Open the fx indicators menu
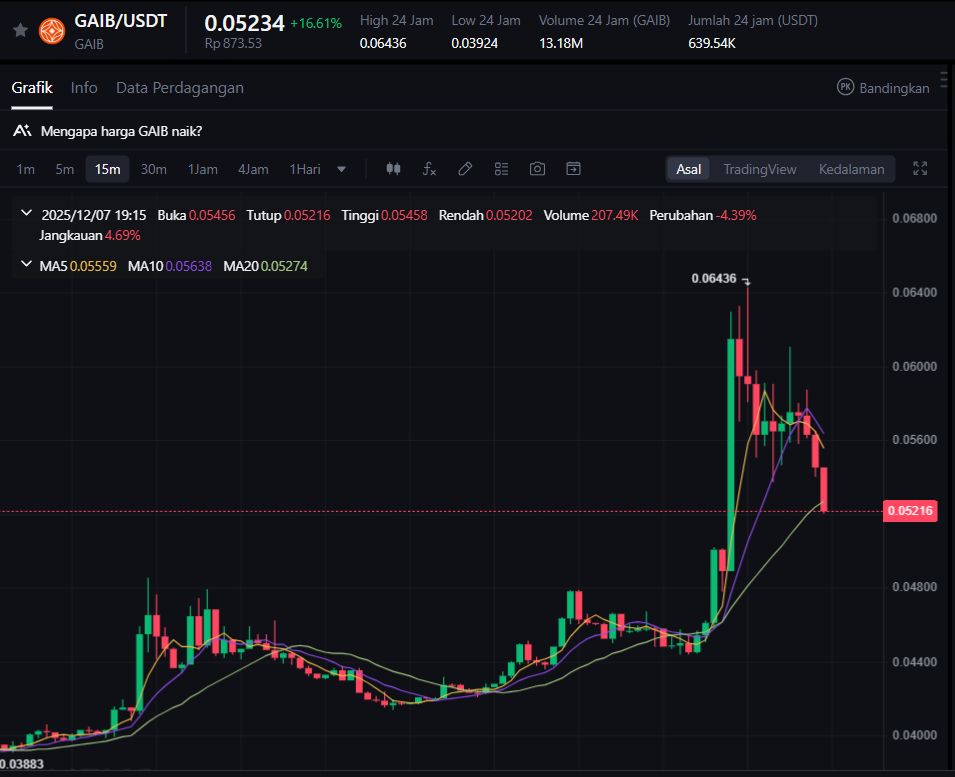 tap(429, 169)
